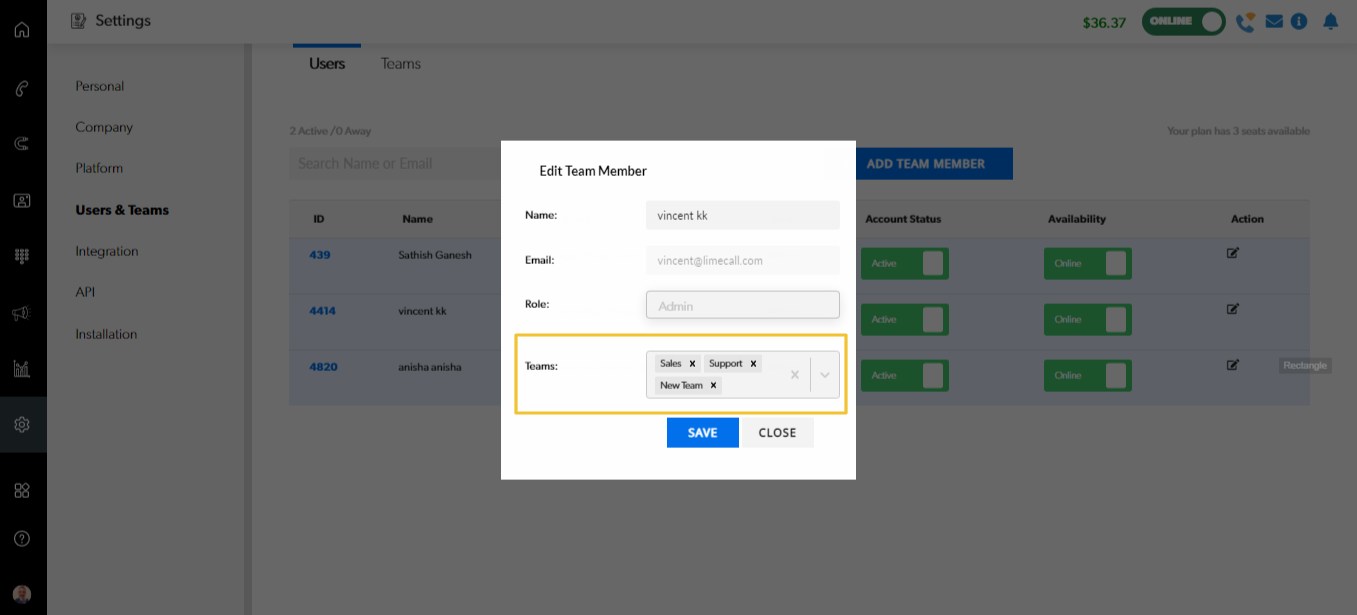Click the mail envelope icon in header
The image size is (1357, 615).
click(x=1274, y=21)
